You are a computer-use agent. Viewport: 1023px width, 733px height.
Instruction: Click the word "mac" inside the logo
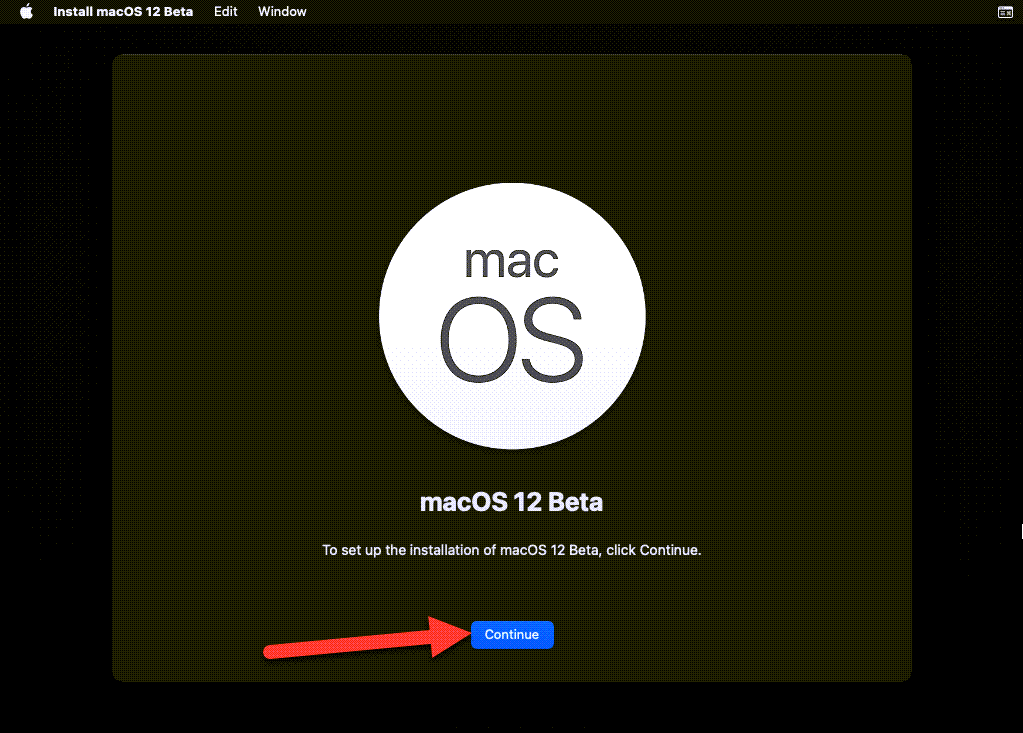(x=512, y=260)
